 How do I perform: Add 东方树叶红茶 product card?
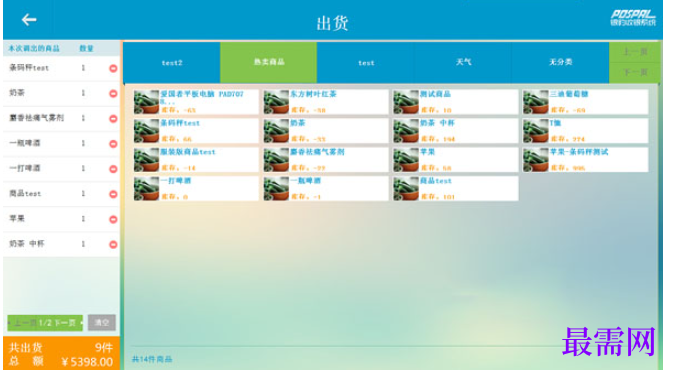[326, 102]
